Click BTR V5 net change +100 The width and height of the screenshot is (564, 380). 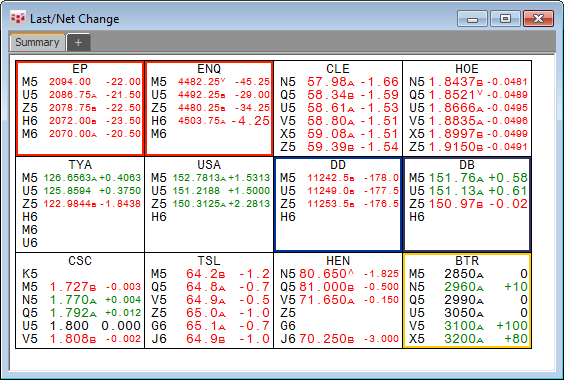(512, 326)
